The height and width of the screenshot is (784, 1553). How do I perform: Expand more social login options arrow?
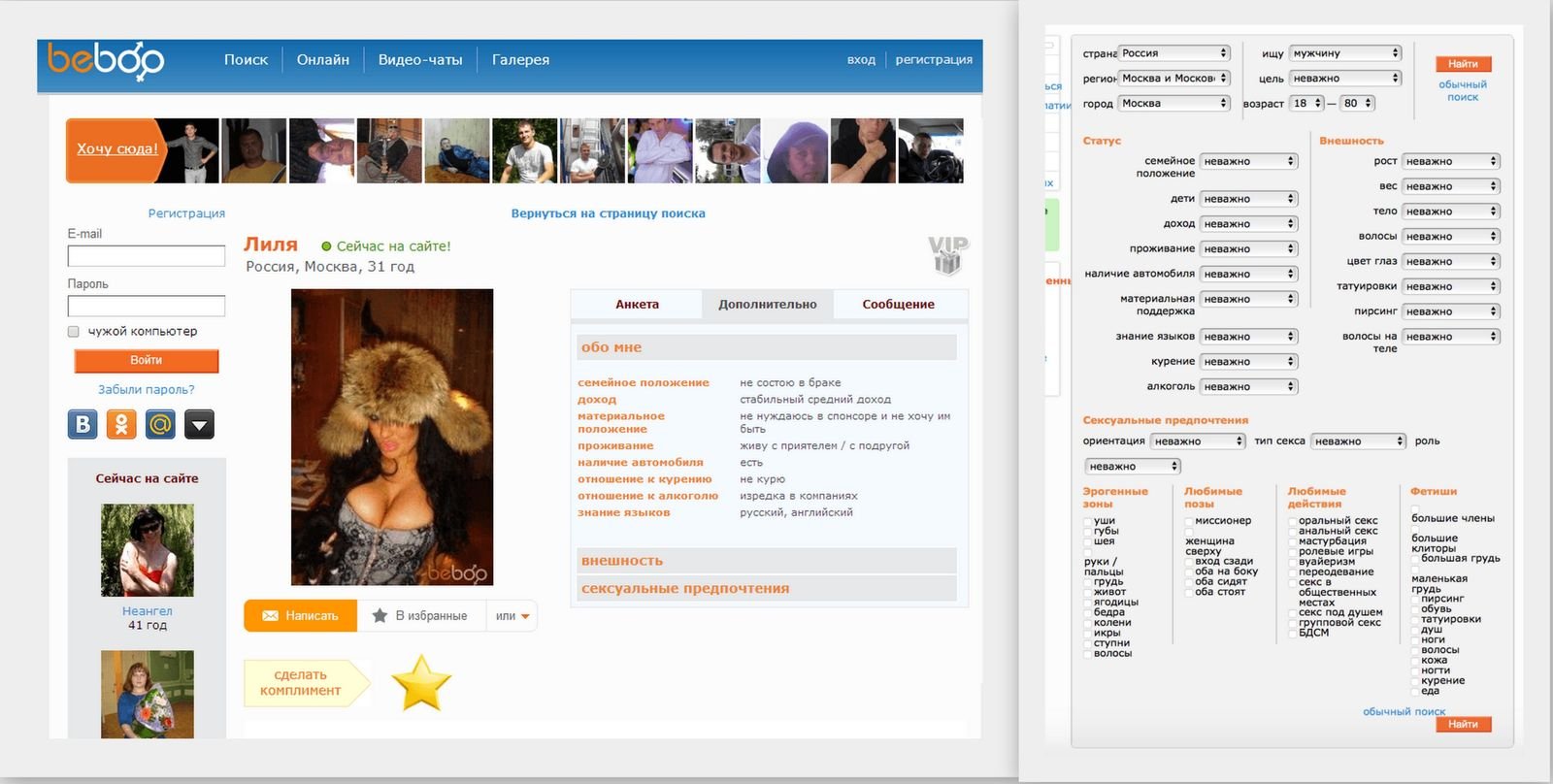199,424
